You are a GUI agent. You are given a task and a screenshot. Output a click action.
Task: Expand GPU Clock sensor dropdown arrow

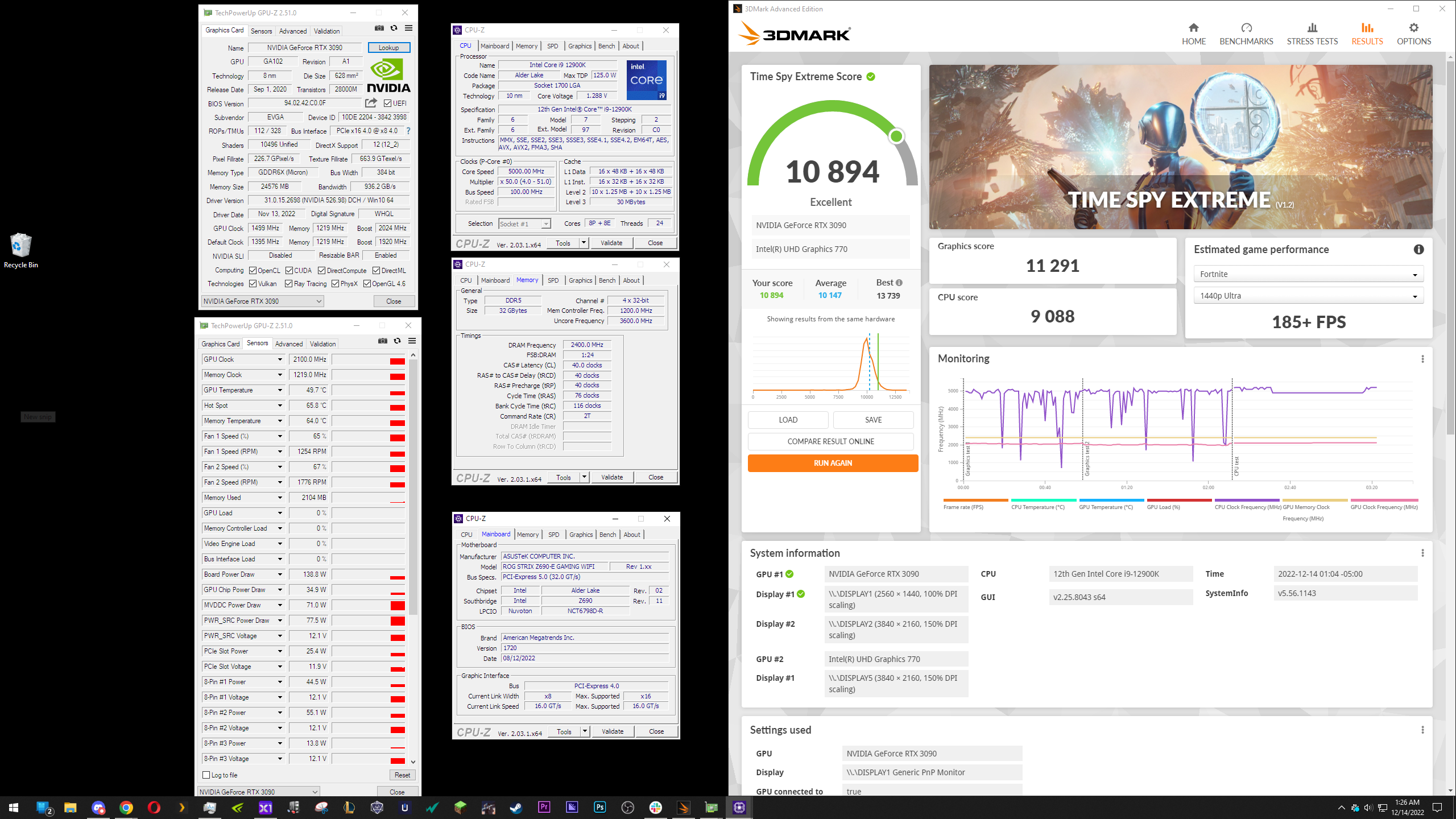point(280,359)
